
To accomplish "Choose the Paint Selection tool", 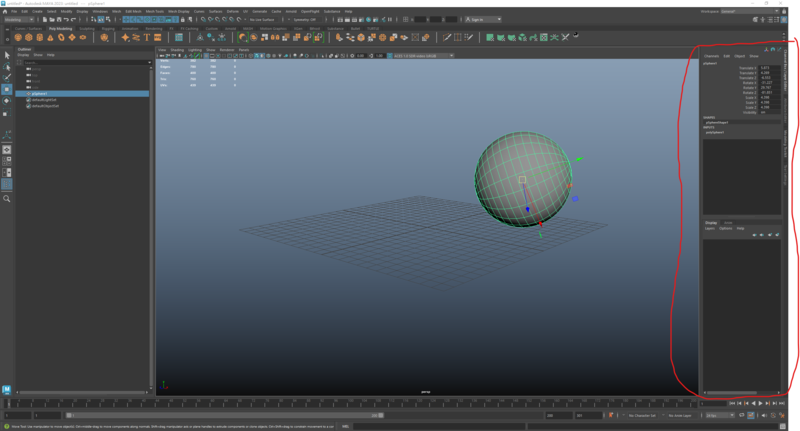I will [7, 76].
